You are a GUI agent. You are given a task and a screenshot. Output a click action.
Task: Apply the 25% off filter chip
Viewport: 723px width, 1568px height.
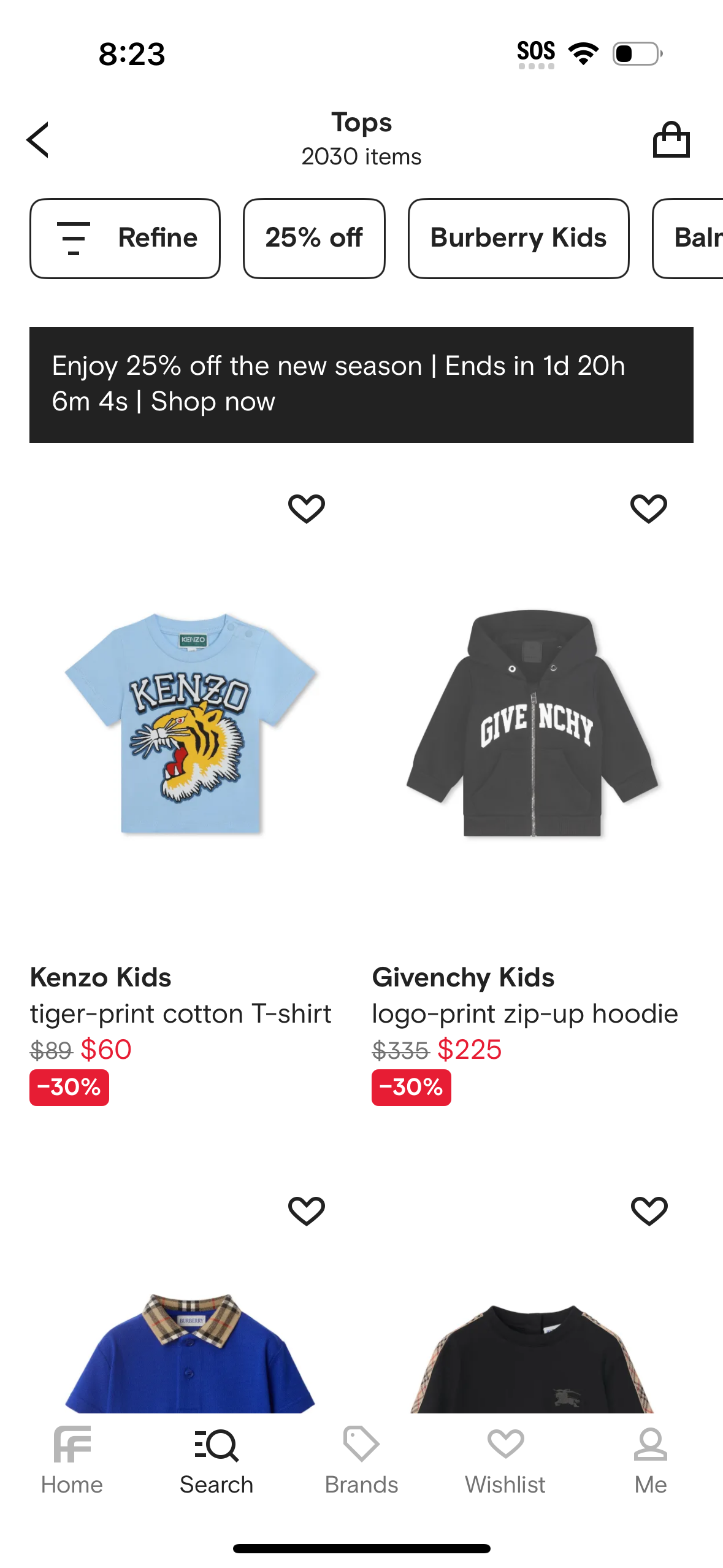314,238
